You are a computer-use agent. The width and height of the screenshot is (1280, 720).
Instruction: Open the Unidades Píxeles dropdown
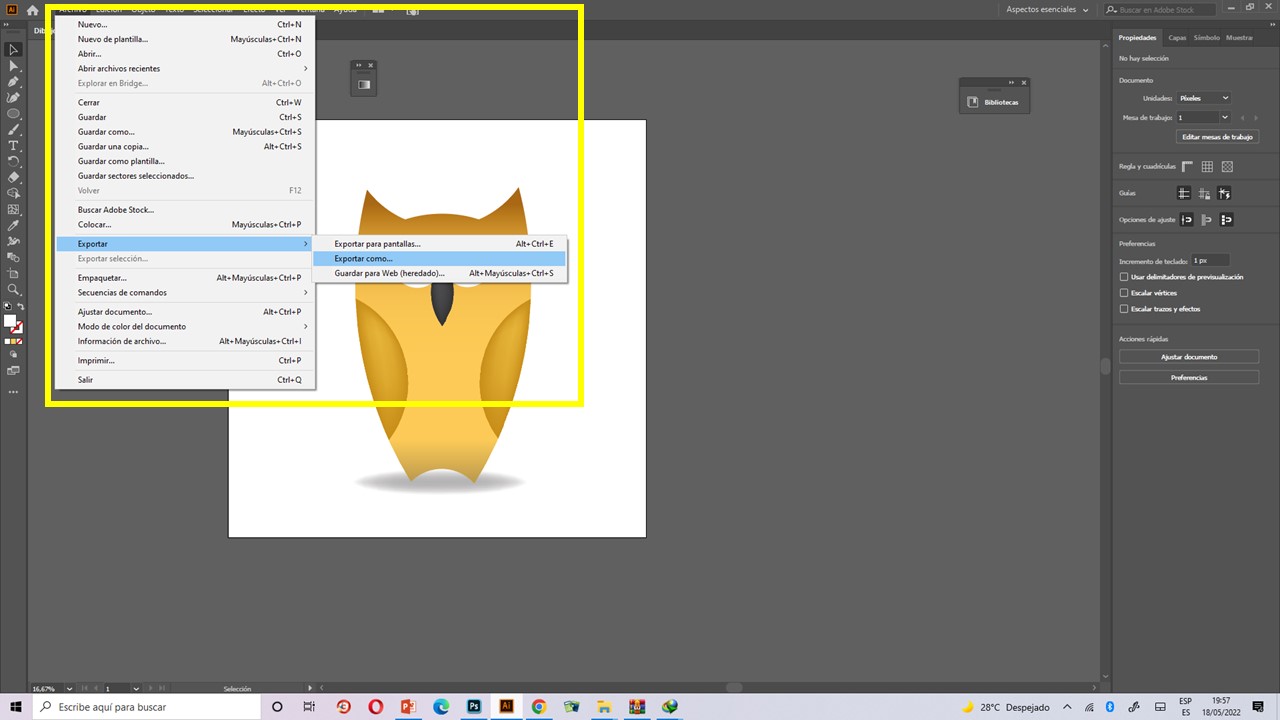tap(1203, 98)
